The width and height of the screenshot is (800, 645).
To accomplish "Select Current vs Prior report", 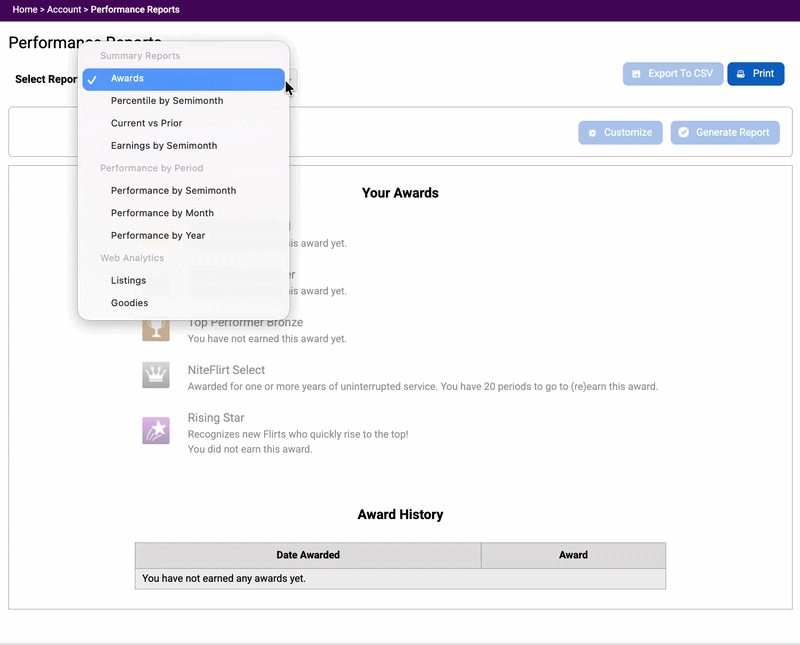I will [183, 123].
